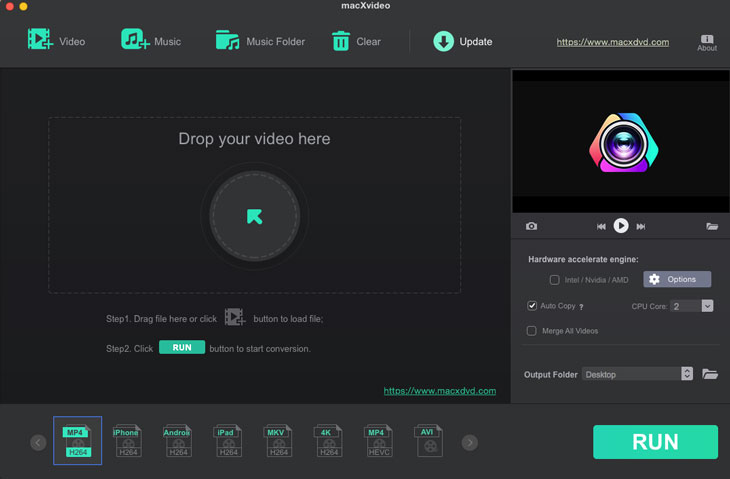Screen dimensions: 730x479
Task: Open the About info panel
Action: (707, 42)
